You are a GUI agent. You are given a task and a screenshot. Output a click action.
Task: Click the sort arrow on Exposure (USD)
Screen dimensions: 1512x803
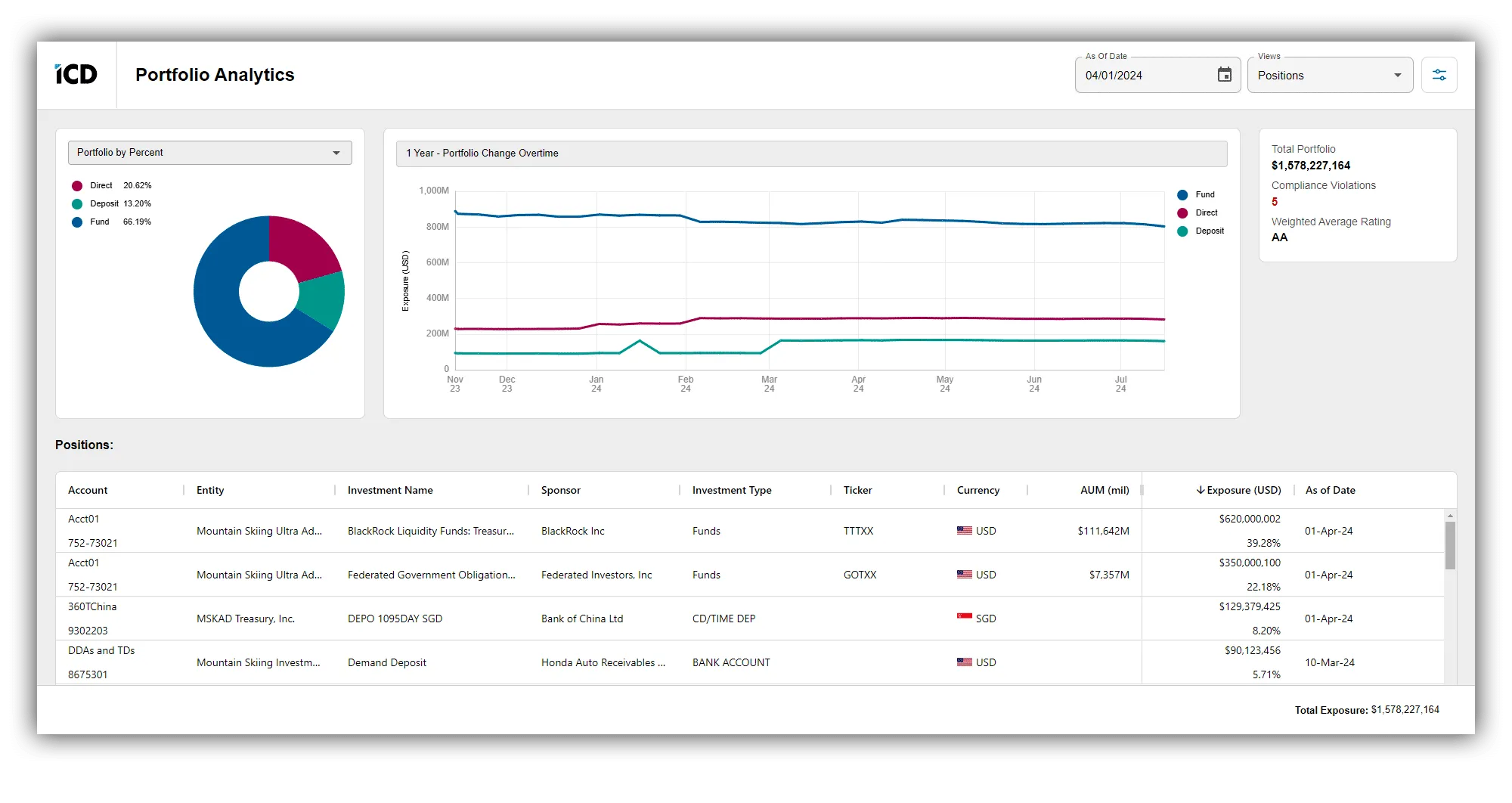[1200, 490]
